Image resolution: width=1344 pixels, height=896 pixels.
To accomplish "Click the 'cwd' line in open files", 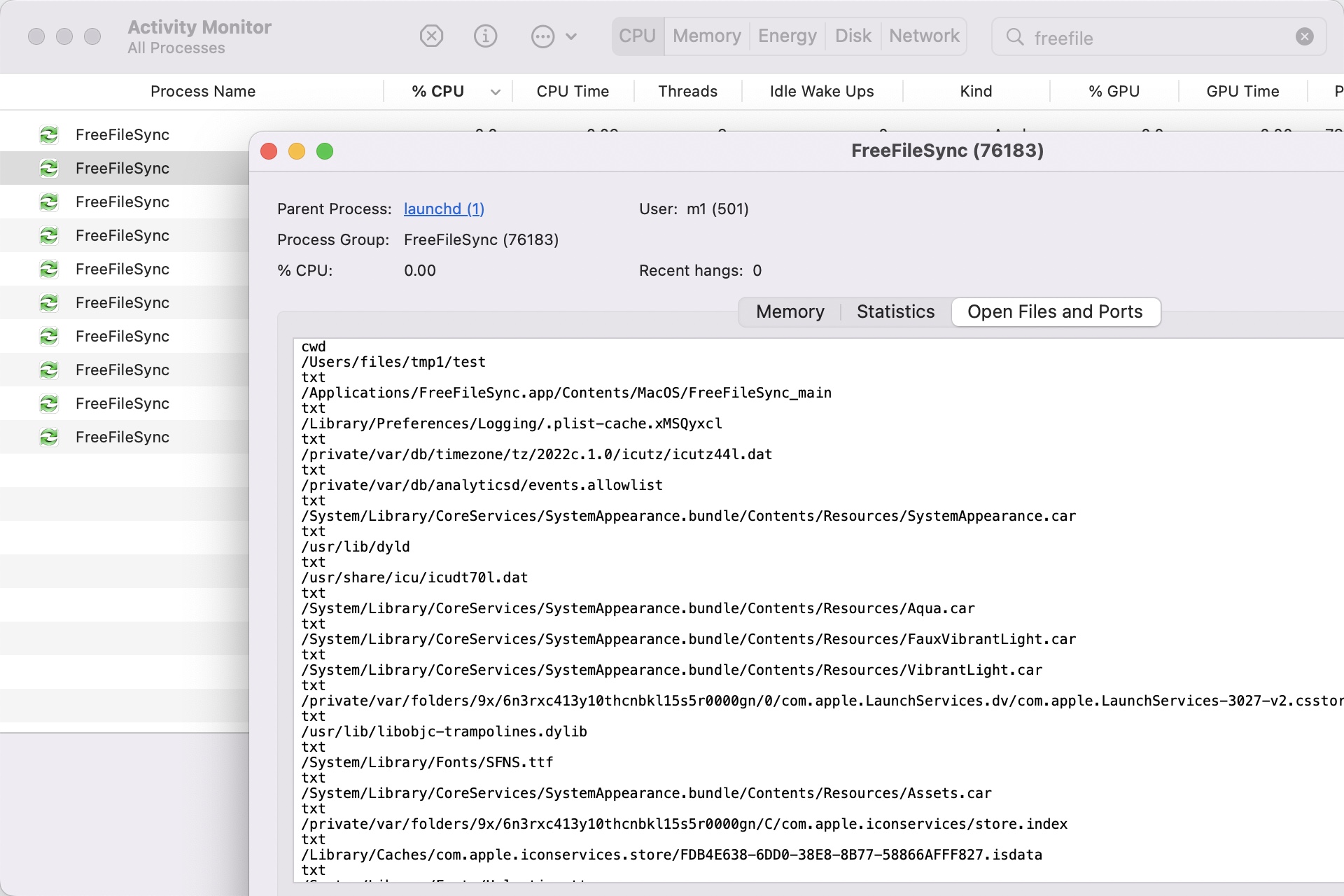I will pyautogui.click(x=314, y=346).
